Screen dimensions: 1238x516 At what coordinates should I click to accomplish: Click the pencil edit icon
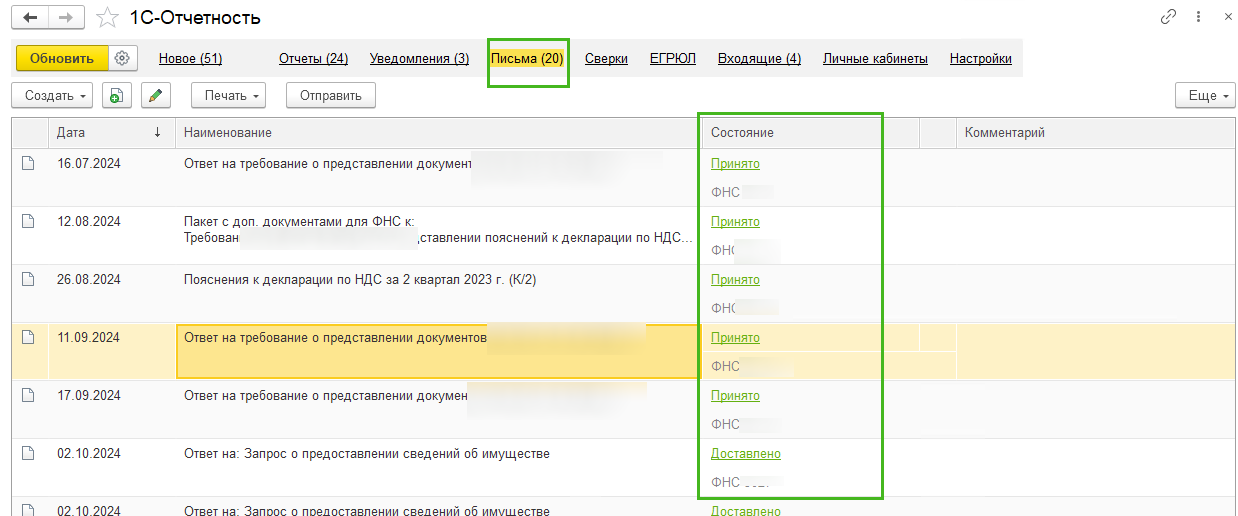(155, 96)
